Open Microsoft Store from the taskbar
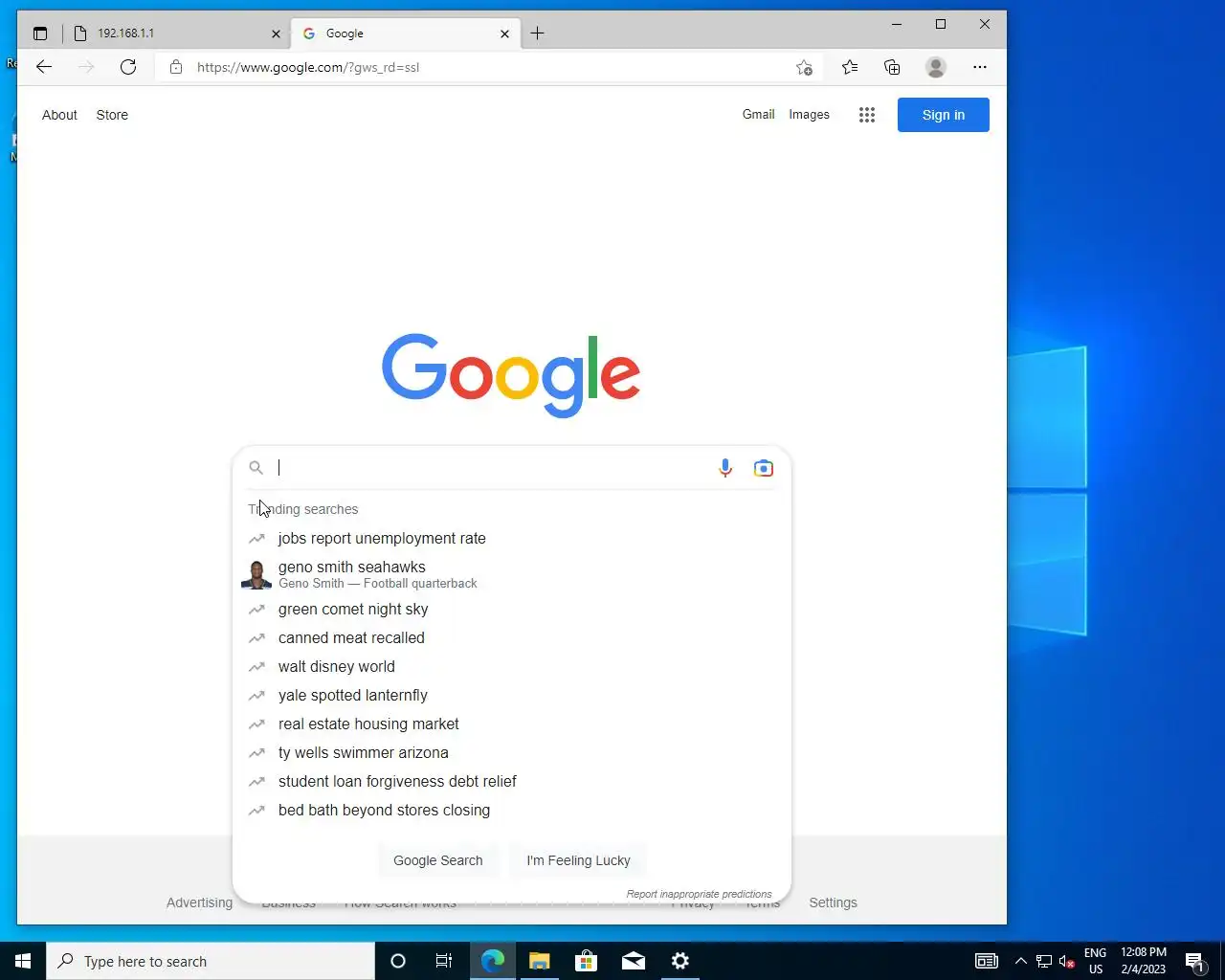 click(x=586, y=961)
